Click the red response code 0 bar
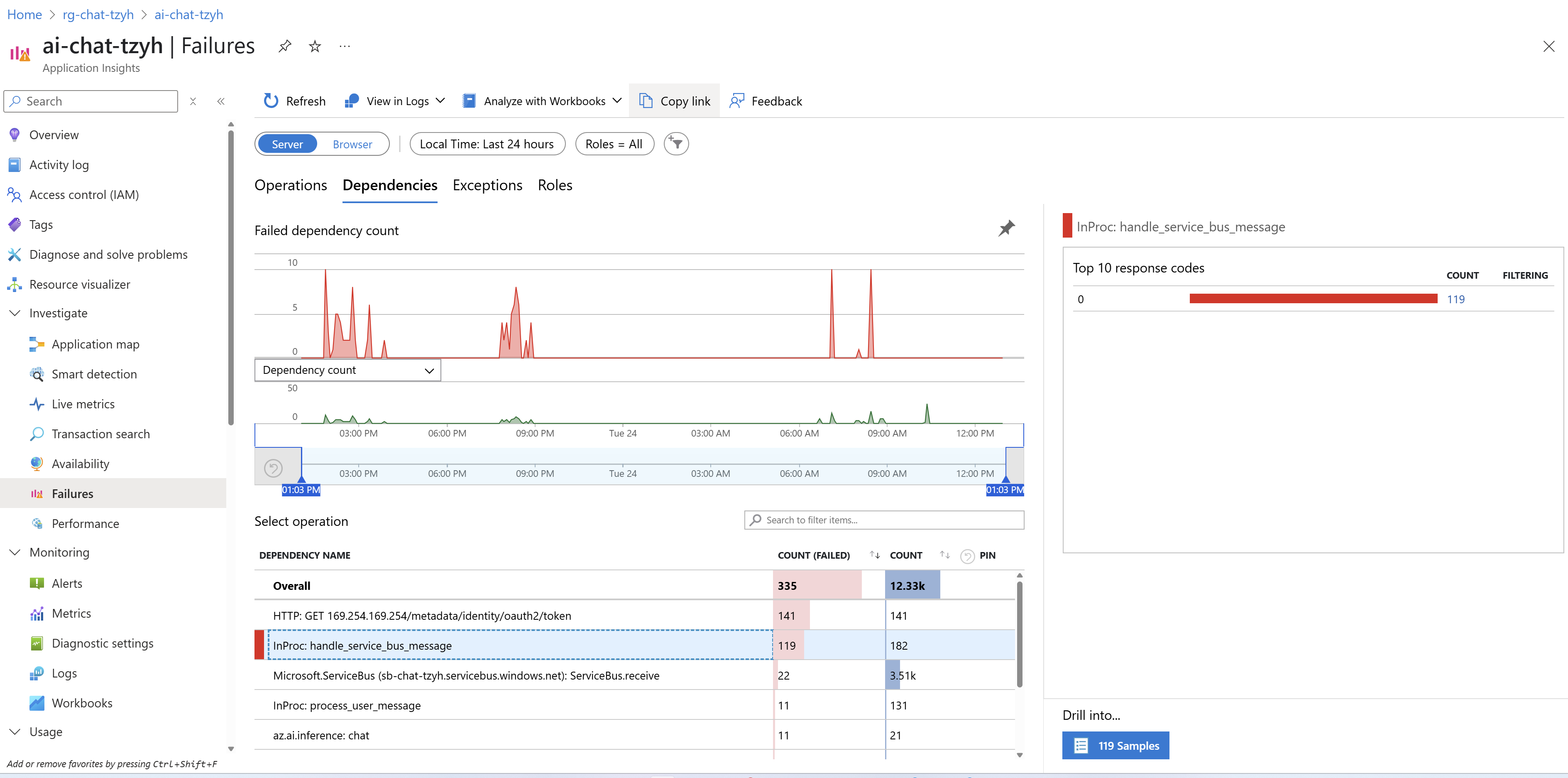 point(1313,299)
